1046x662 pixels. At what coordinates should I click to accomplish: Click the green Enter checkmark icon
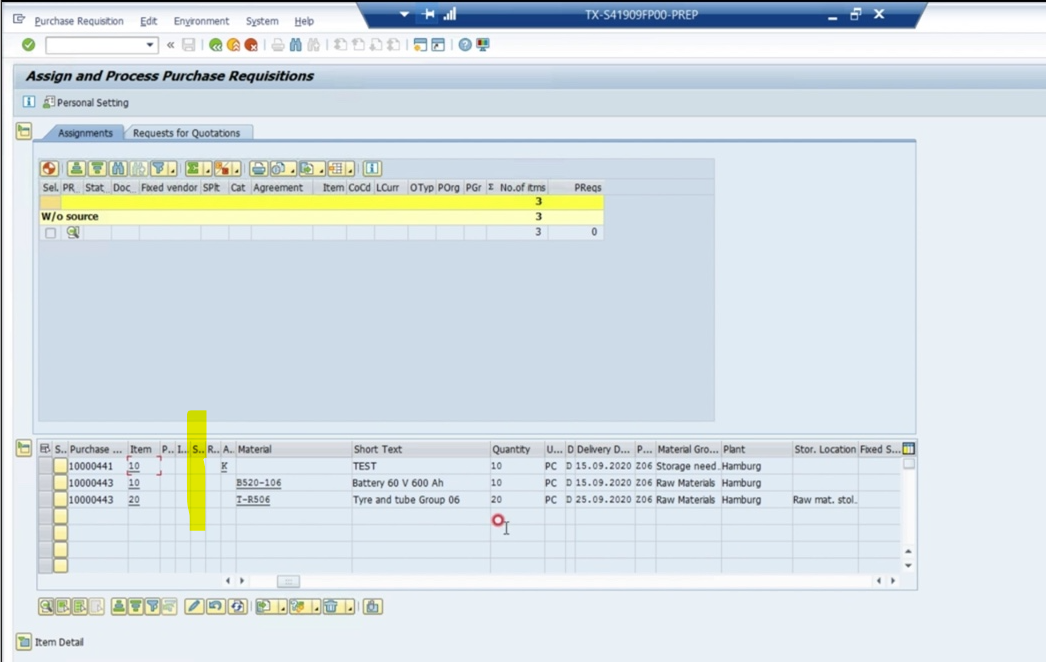28,45
